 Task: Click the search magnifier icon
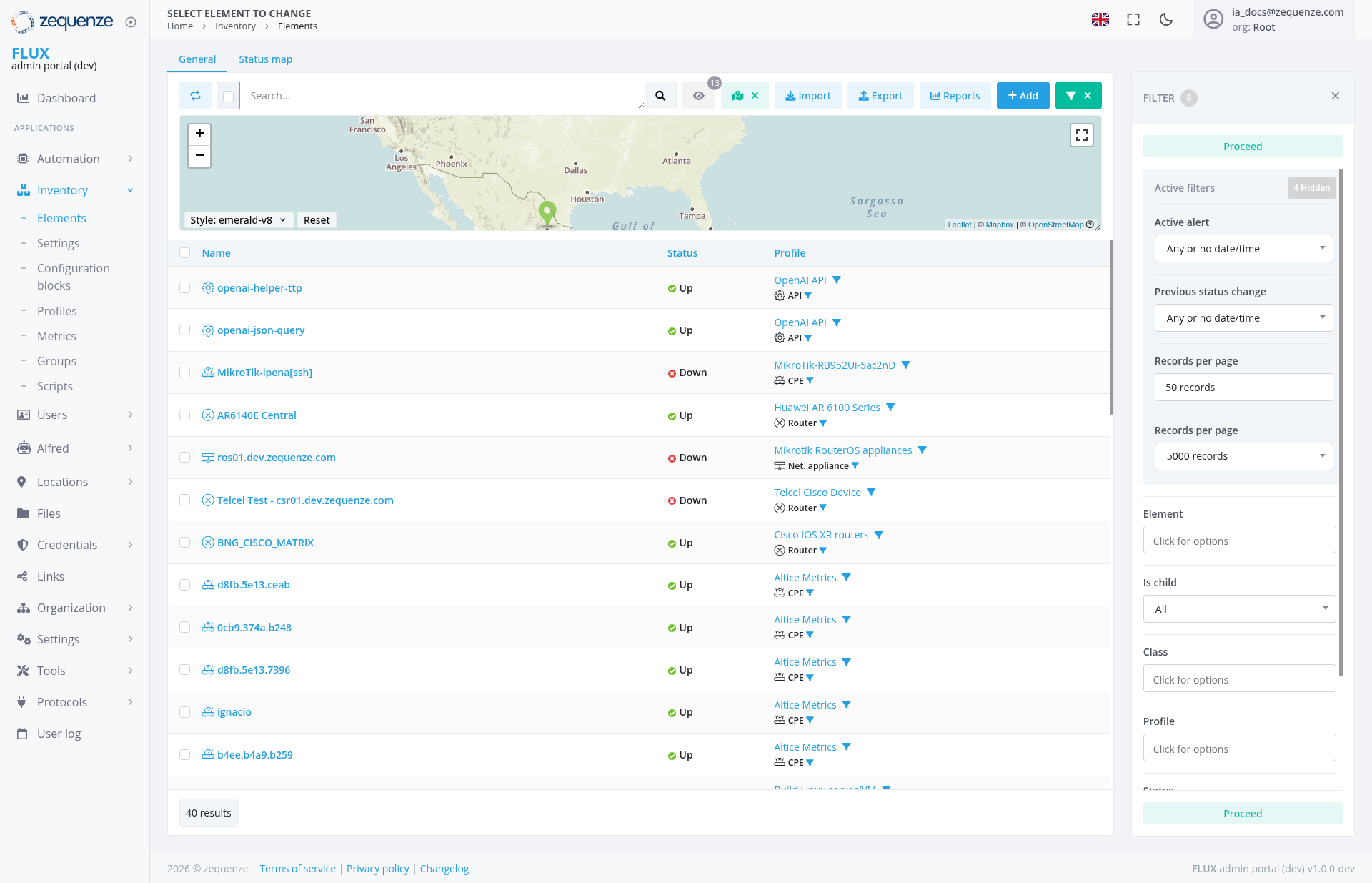[x=660, y=96]
